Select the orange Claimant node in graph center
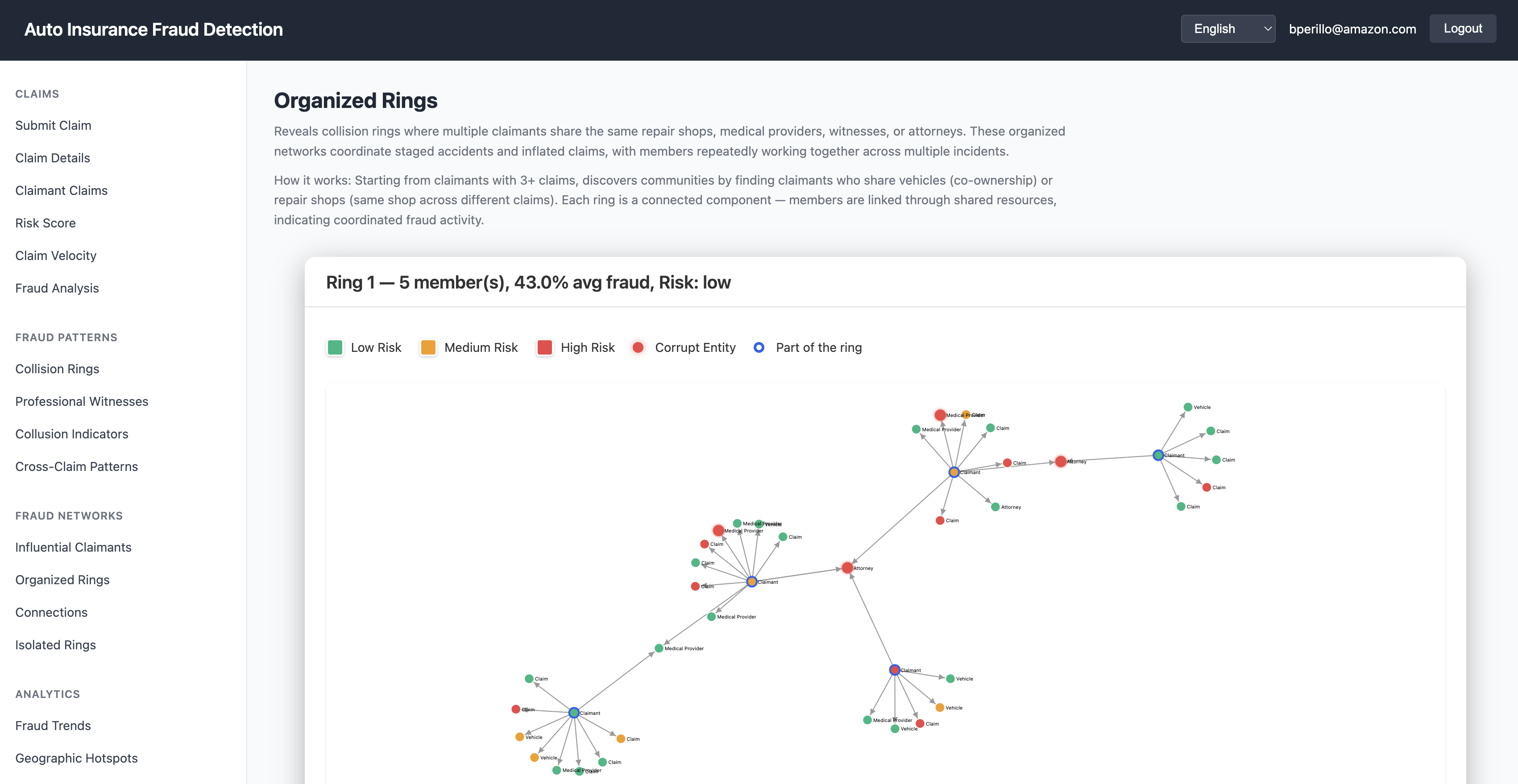The width and height of the screenshot is (1518, 784). coord(752,582)
